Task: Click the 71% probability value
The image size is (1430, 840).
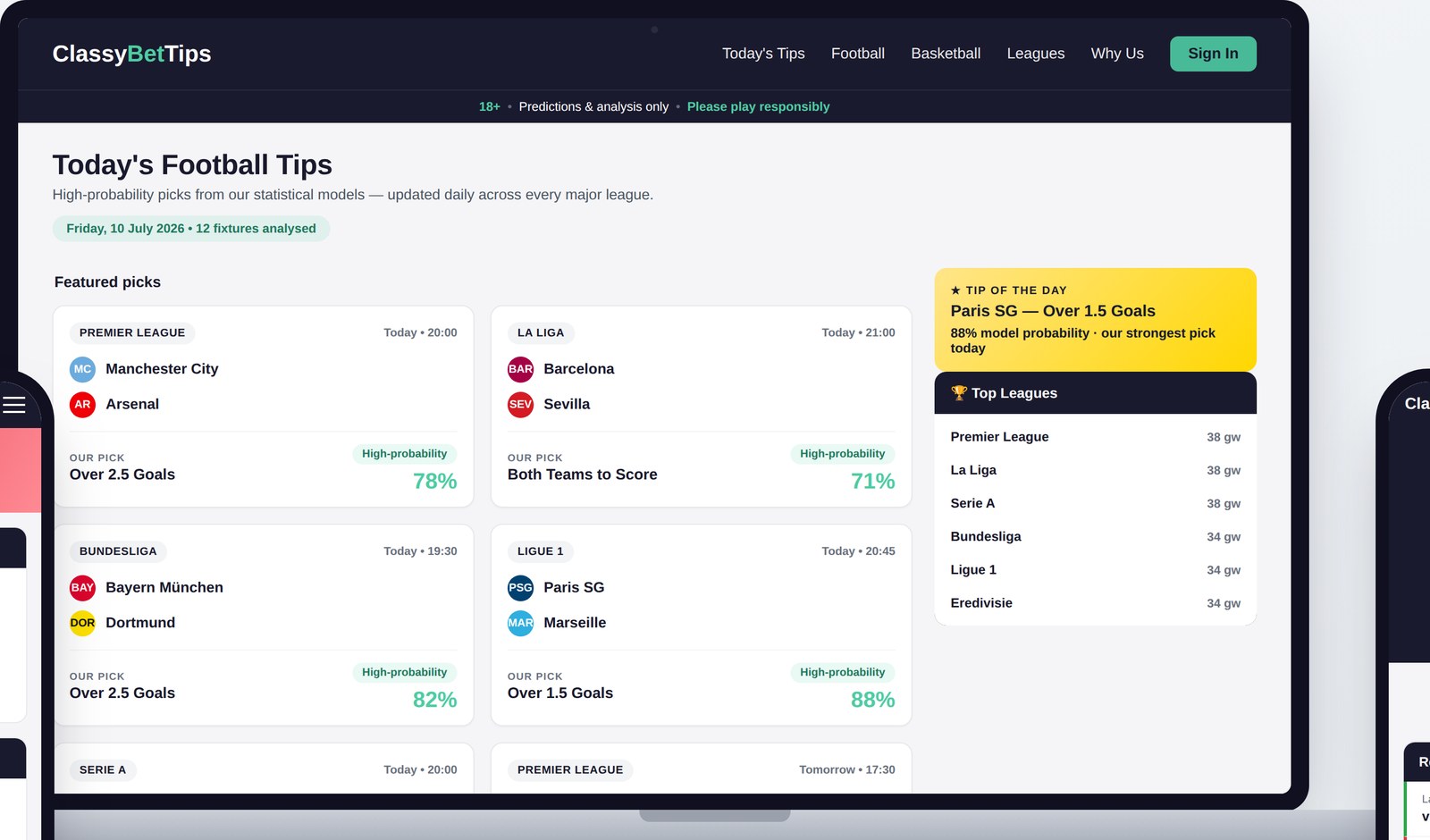Action: (x=872, y=482)
